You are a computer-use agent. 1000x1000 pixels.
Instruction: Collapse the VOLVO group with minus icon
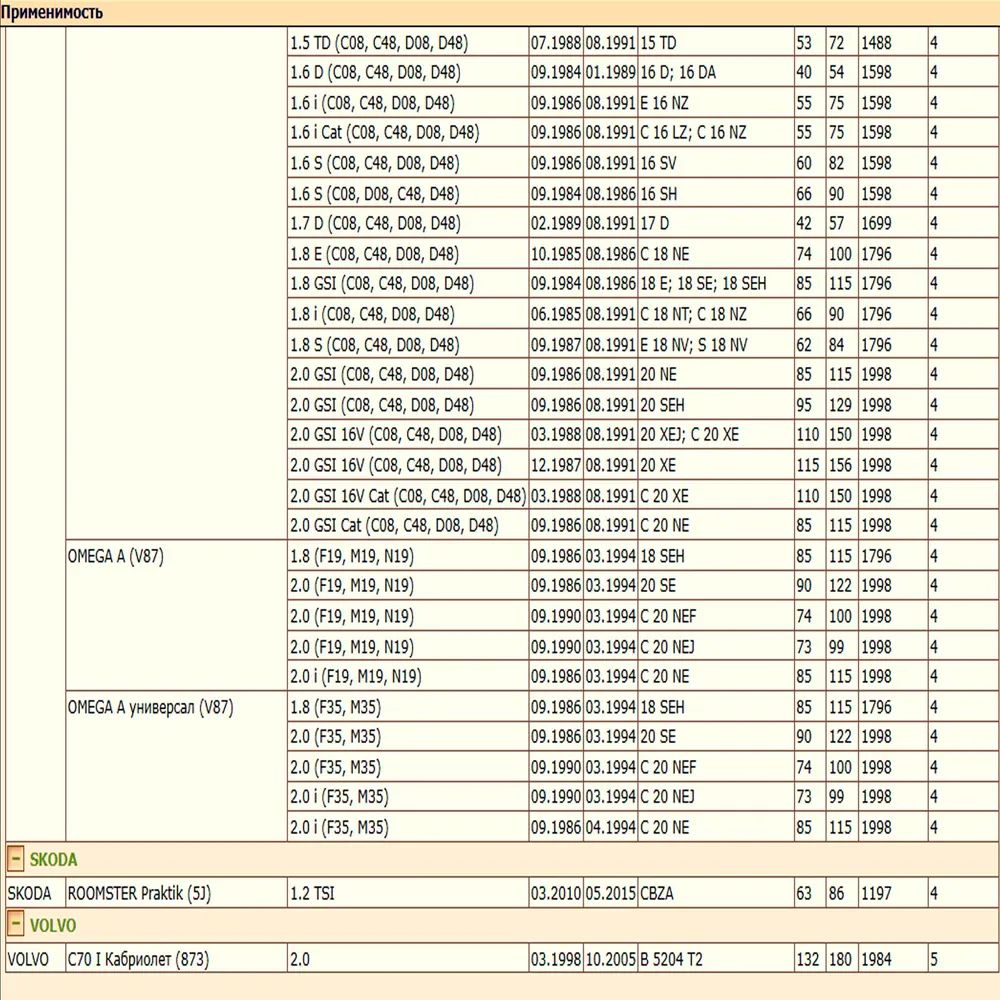(x=16, y=924)
